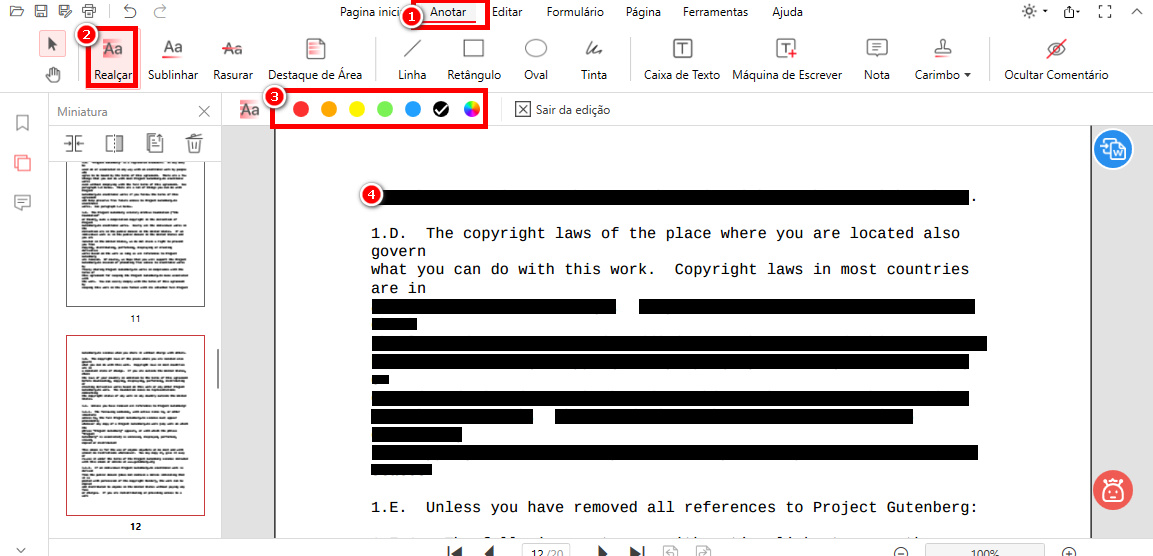Pick the Retângulo shape tool

(474, 59)
